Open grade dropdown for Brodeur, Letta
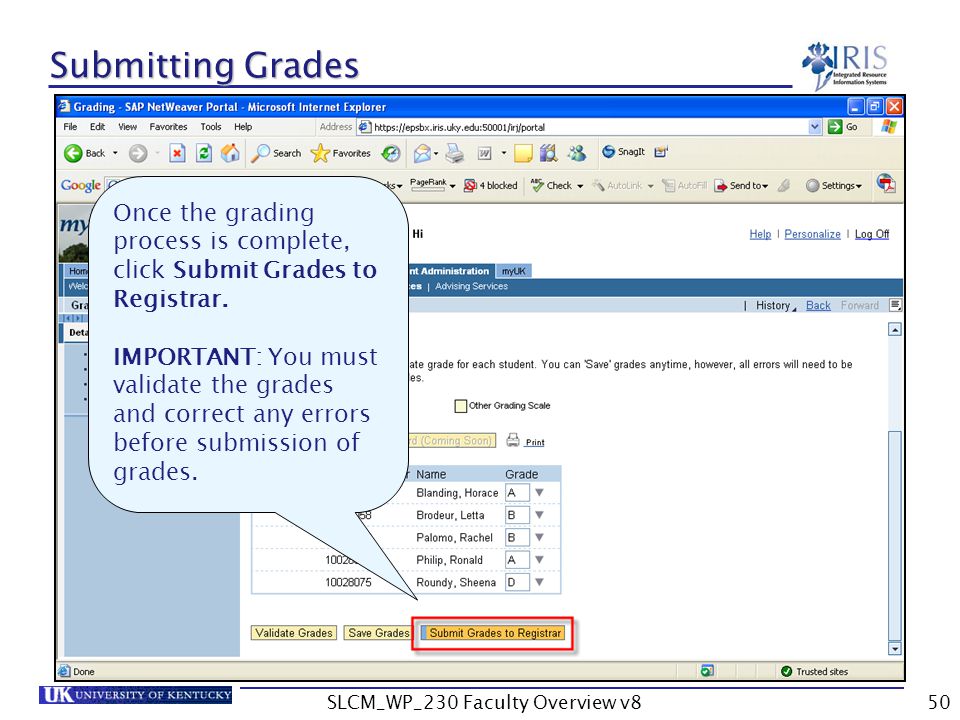Screen dimensions: 960x720 (x=539, y=515)
